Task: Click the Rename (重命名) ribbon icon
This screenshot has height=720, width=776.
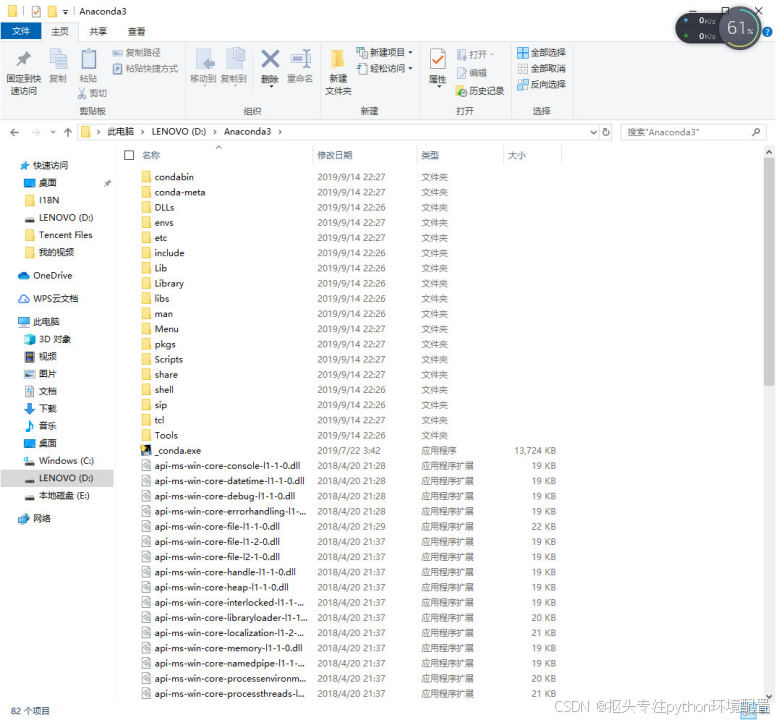Action: 300,60
